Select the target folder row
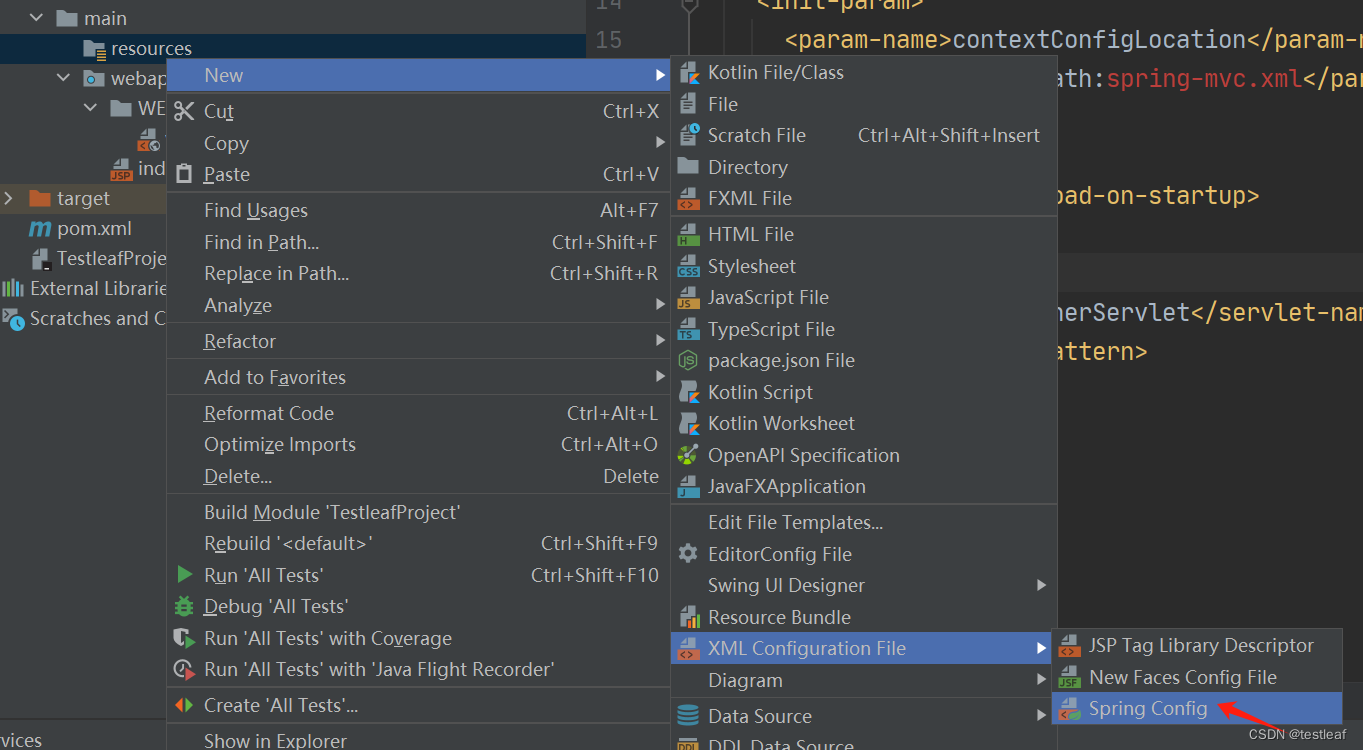 (83, 198)
